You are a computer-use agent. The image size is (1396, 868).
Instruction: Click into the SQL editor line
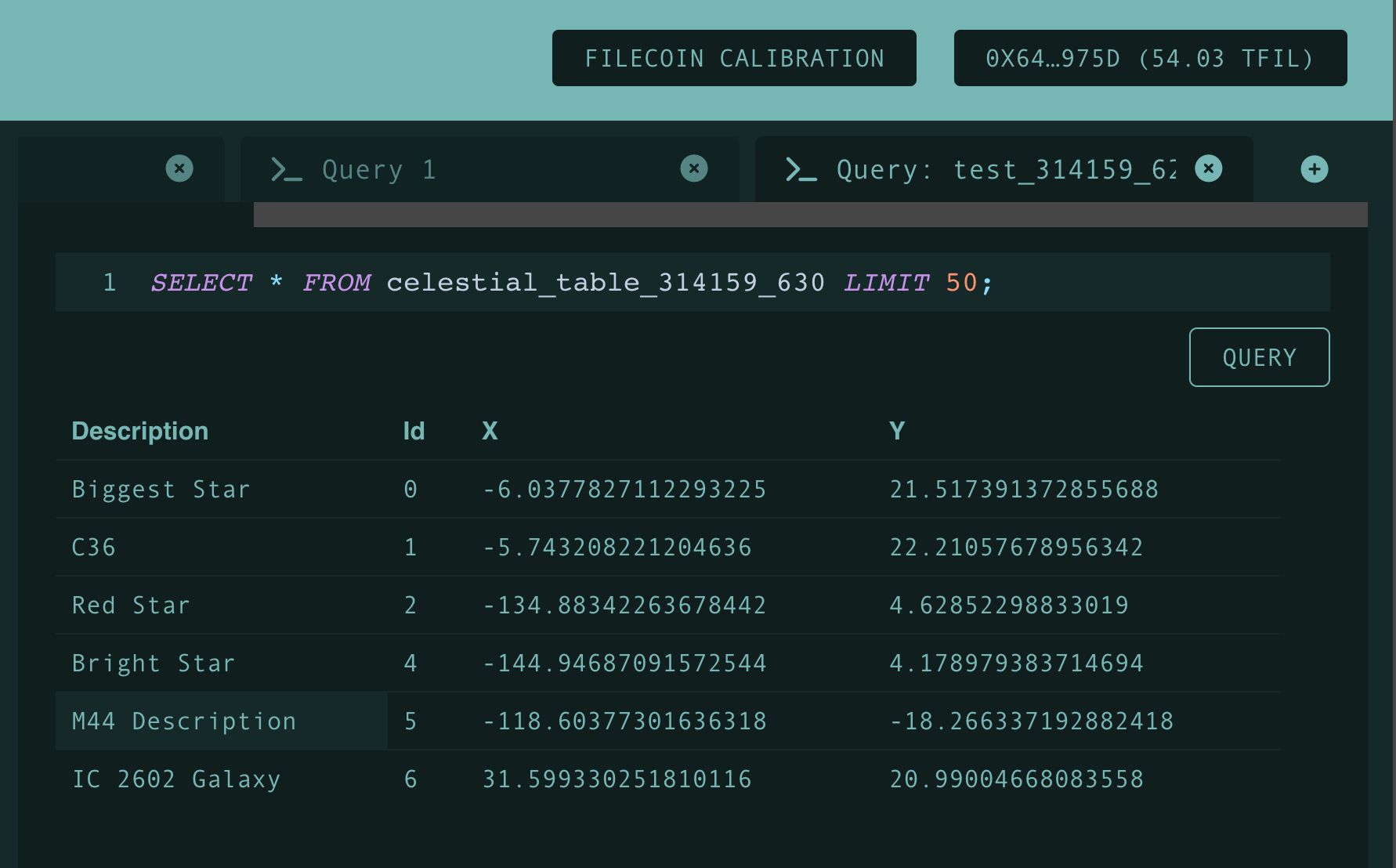[693, 282]
